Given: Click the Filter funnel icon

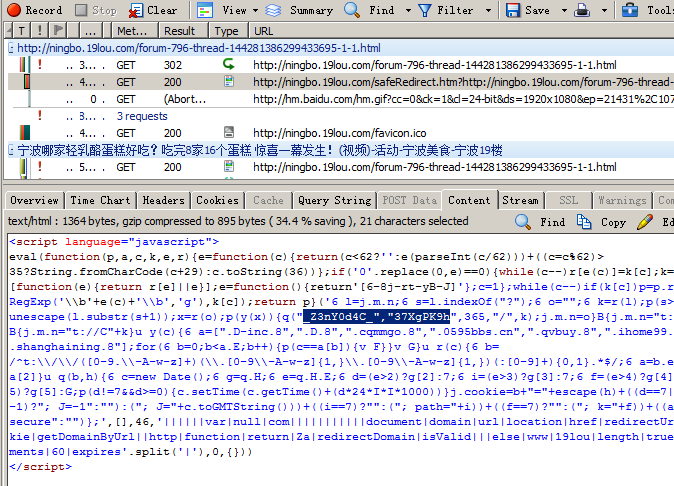Looking at the screenshot, I should coord(424,10).
